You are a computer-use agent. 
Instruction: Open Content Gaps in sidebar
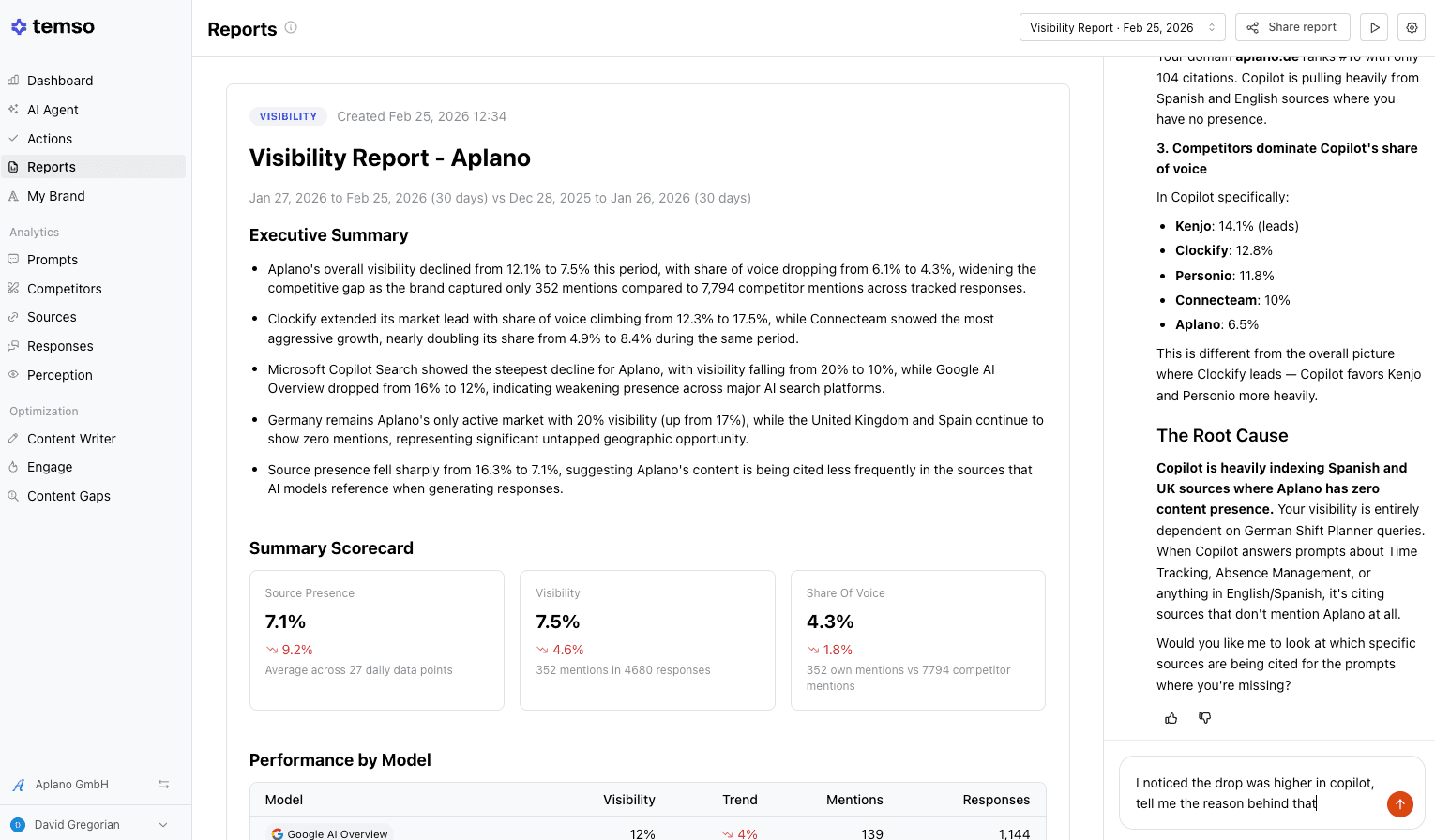68,496
